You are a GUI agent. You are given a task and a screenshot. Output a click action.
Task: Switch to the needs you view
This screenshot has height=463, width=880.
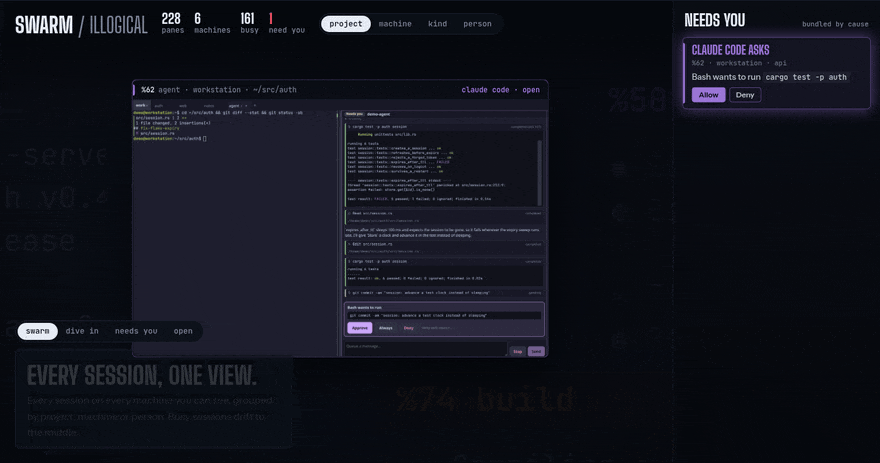(x=136, y=331)
